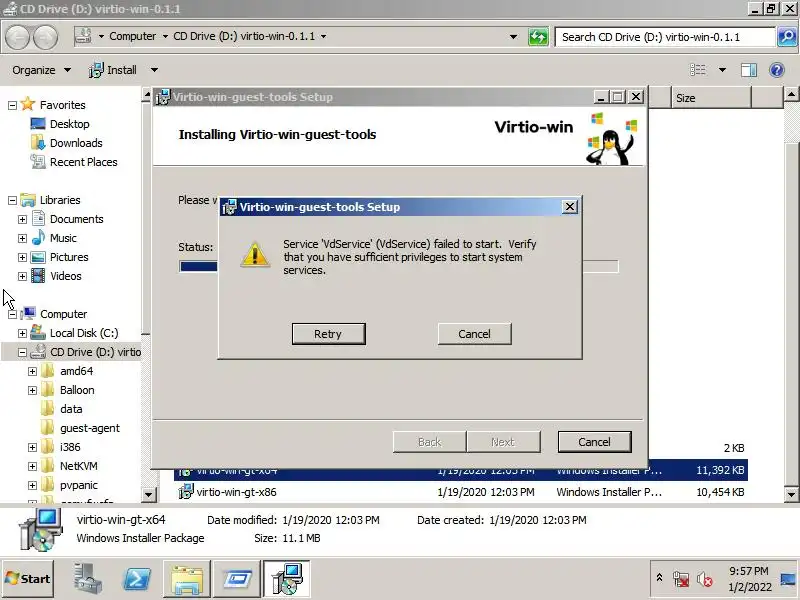800x600 pixels.
Task: Select the i386 folder
Action: click(70, 447)
